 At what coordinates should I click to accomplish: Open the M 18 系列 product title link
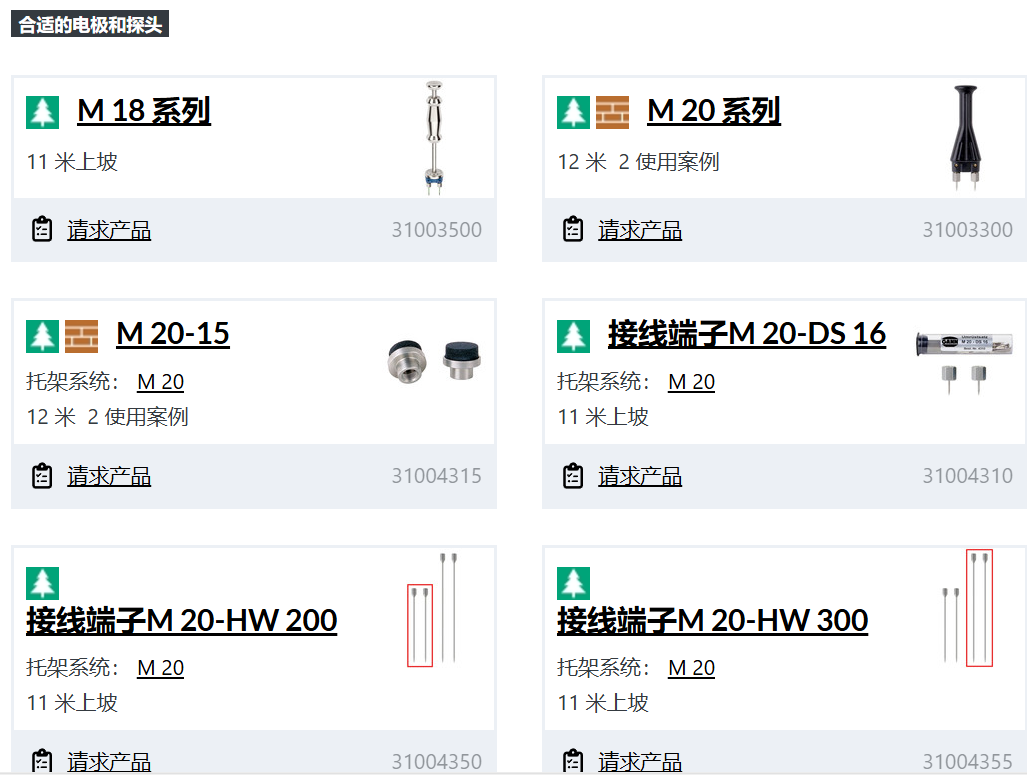(144, 111)
